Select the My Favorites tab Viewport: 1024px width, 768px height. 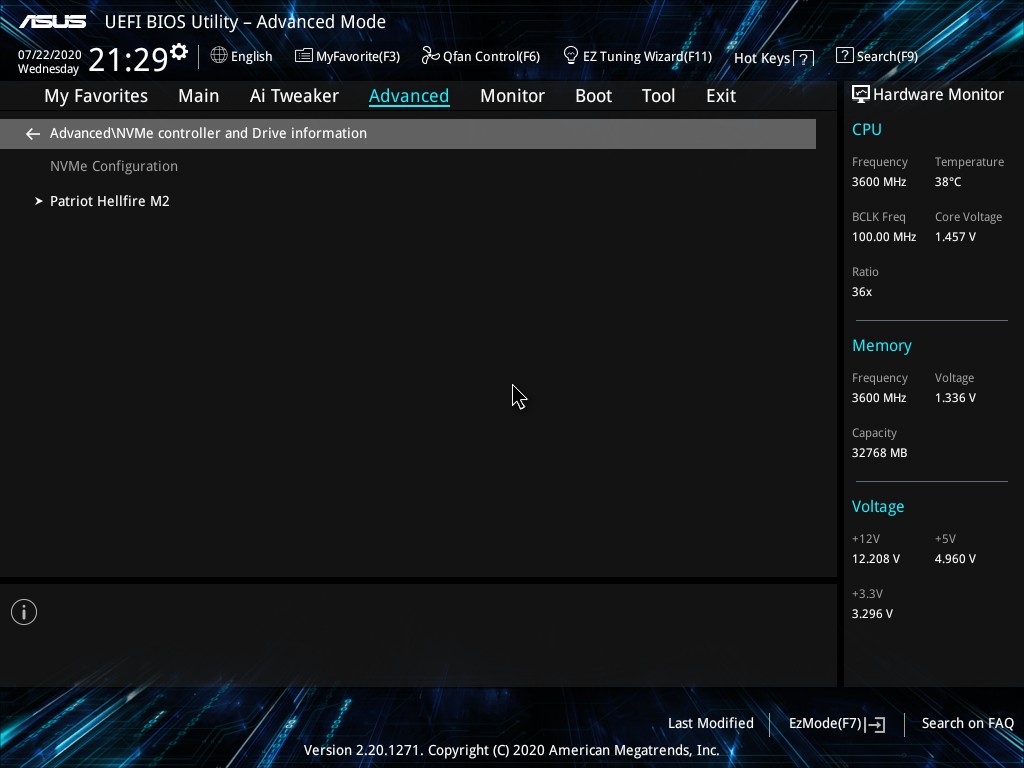coord(96,96)
